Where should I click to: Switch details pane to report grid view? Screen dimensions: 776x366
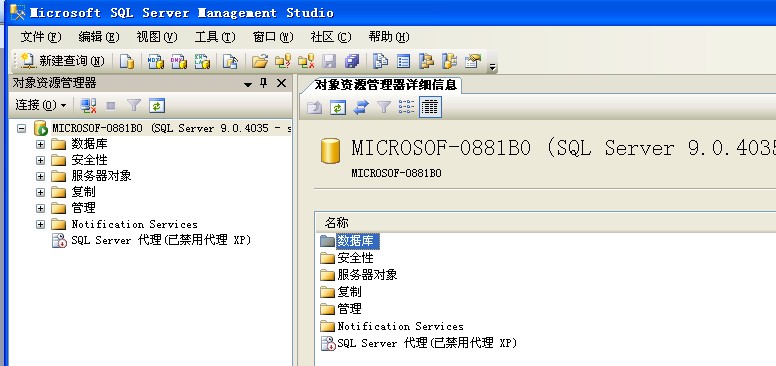click(430, 107)
